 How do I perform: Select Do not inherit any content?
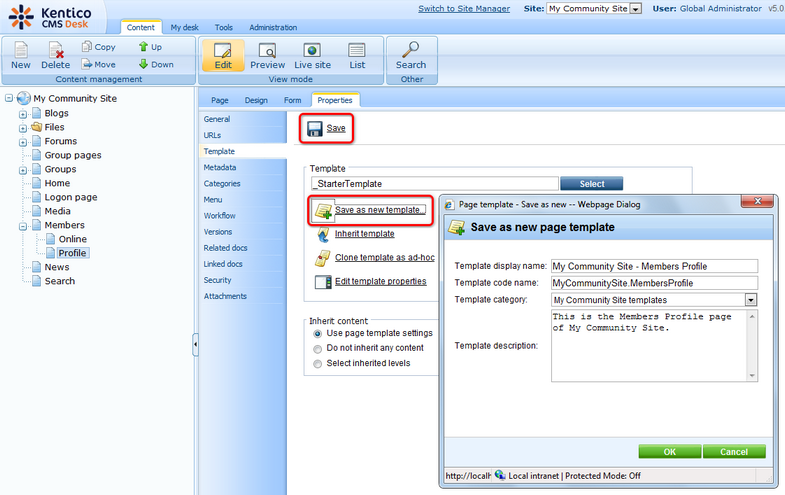(x=318, y=348)
